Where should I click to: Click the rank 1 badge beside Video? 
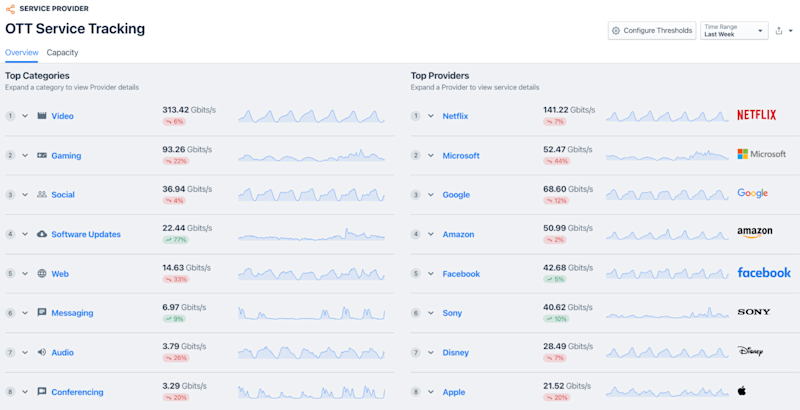click(10, 116)
